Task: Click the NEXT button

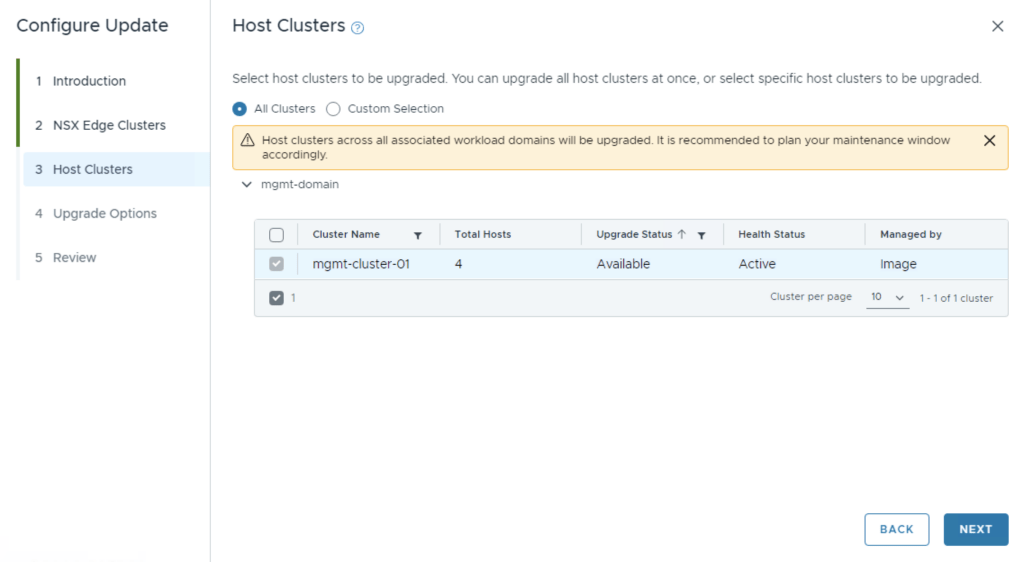Action: pos(975,529)
